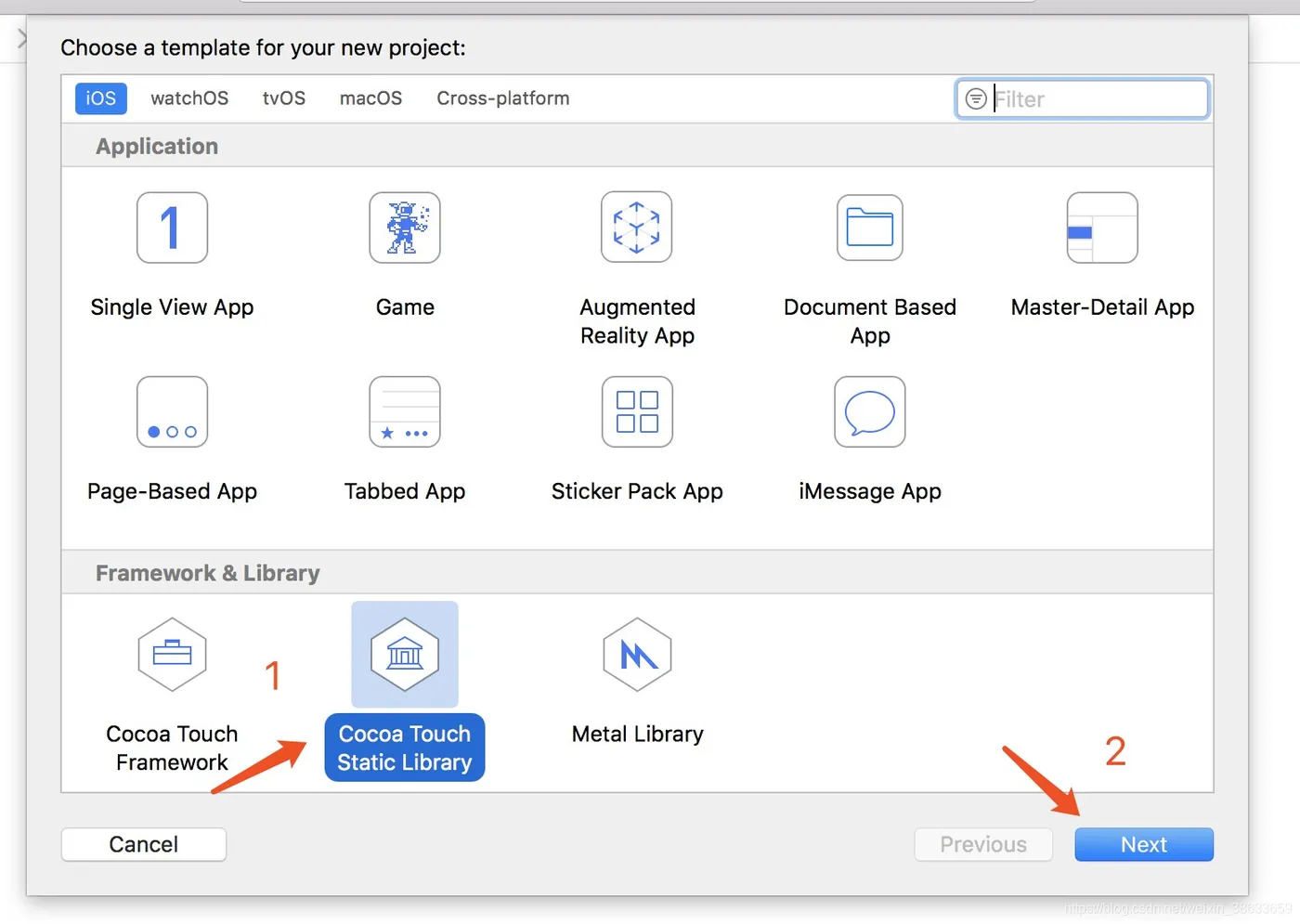1300x924 pixels.
Task: Click the Next button
Action: (x=1144, y=844)
